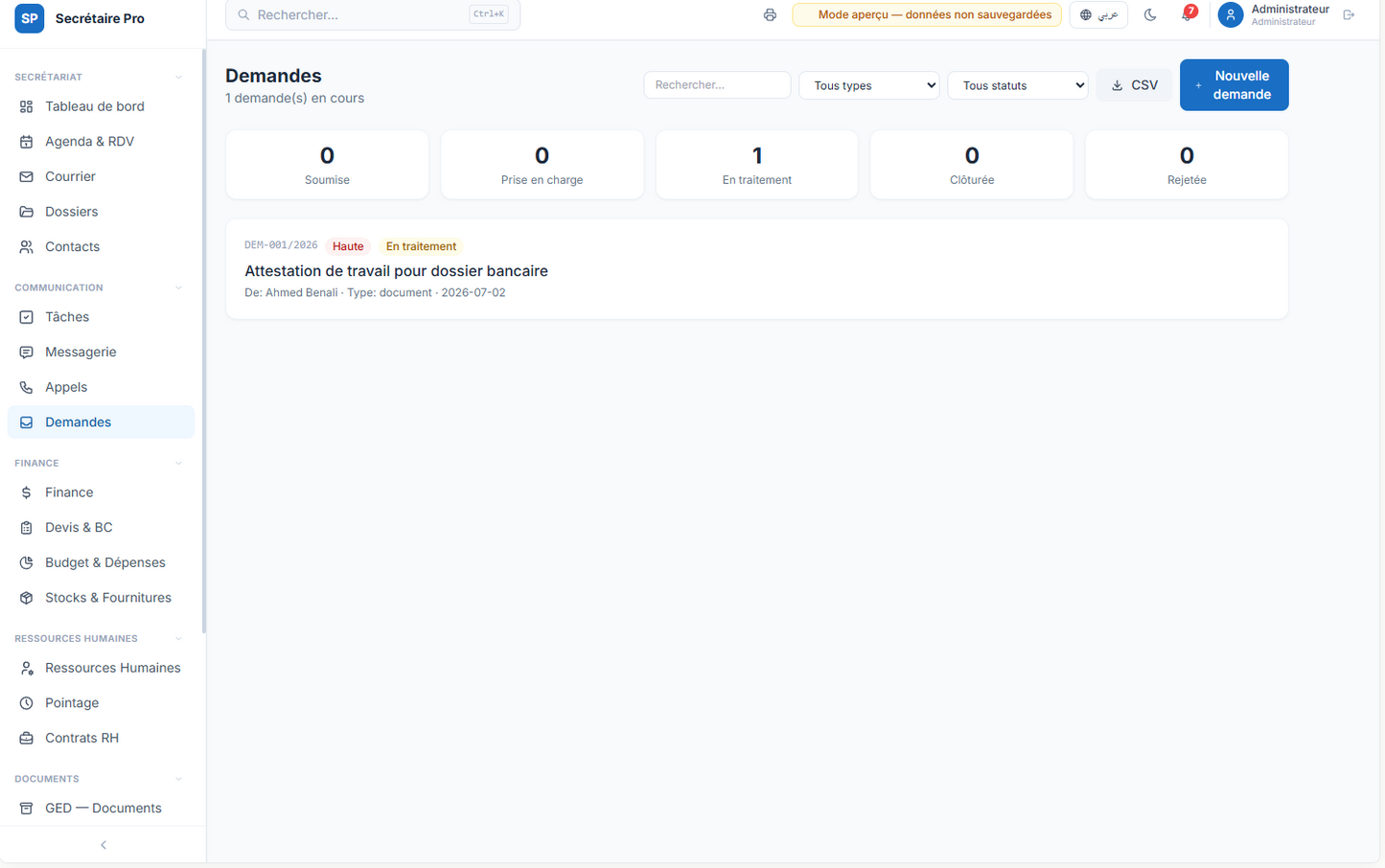Click the En traitement status card
Screen dimensions: 1385x868
[756, 165]
